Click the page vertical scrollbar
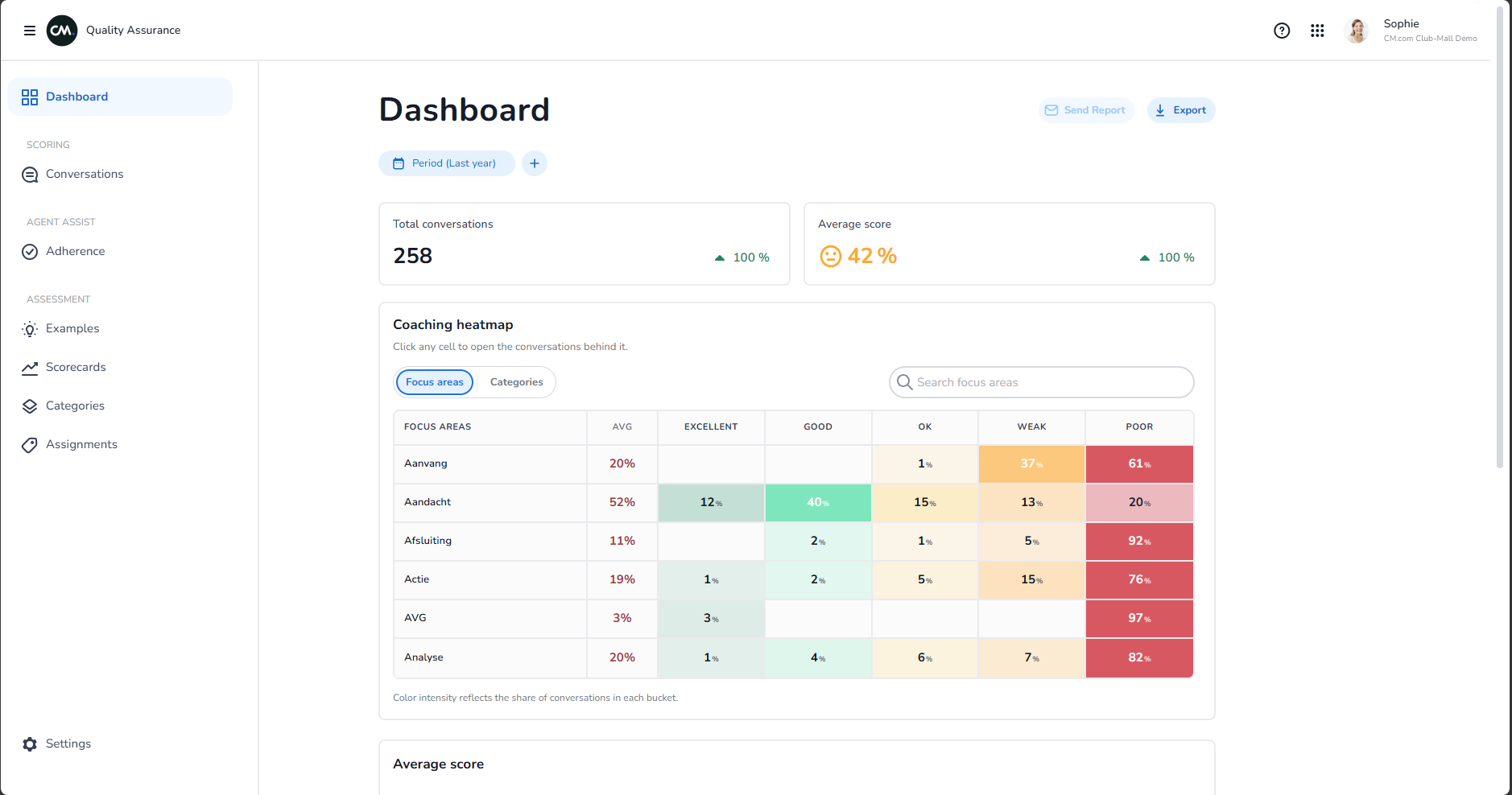This screenshot has height=795, width=1512. coord(1499,237)
